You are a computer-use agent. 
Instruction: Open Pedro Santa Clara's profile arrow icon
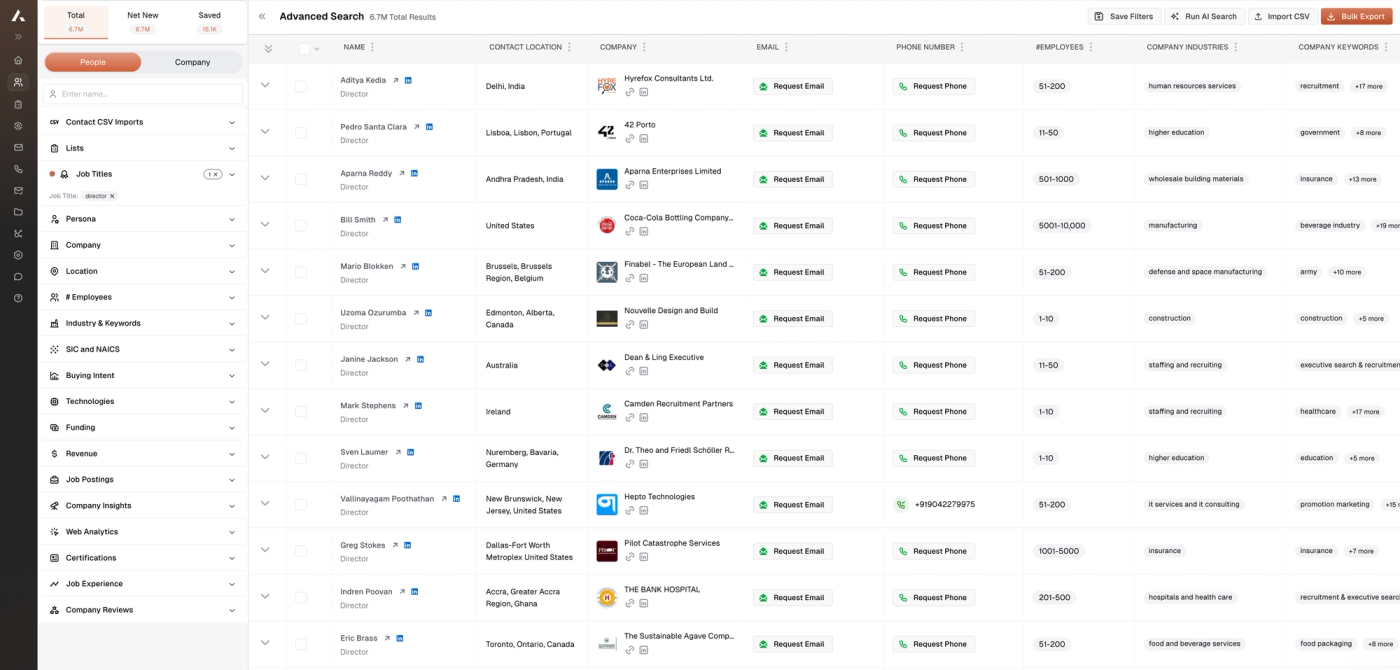tap(417, 127)
